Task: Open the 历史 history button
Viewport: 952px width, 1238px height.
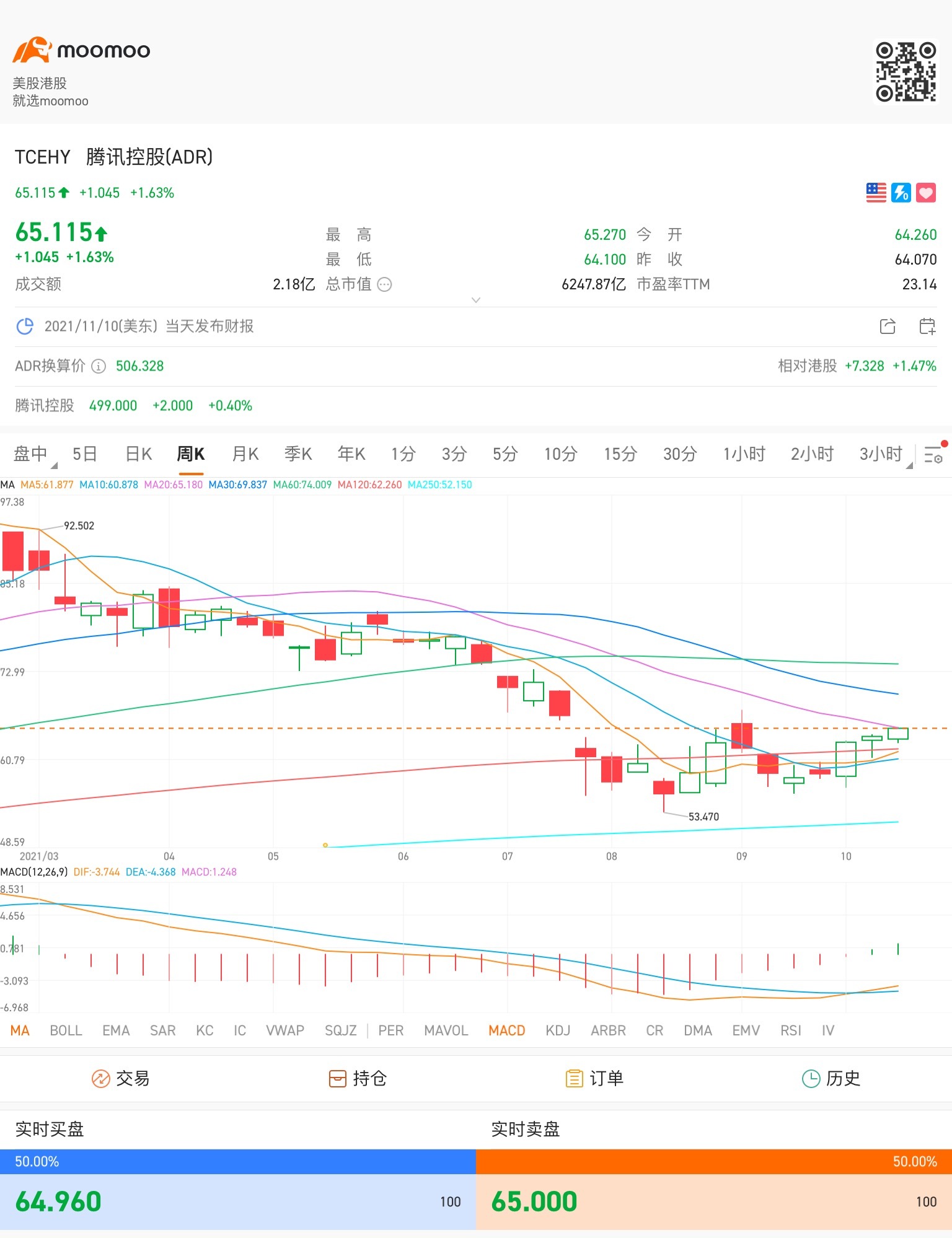Action: point(831,1079)
